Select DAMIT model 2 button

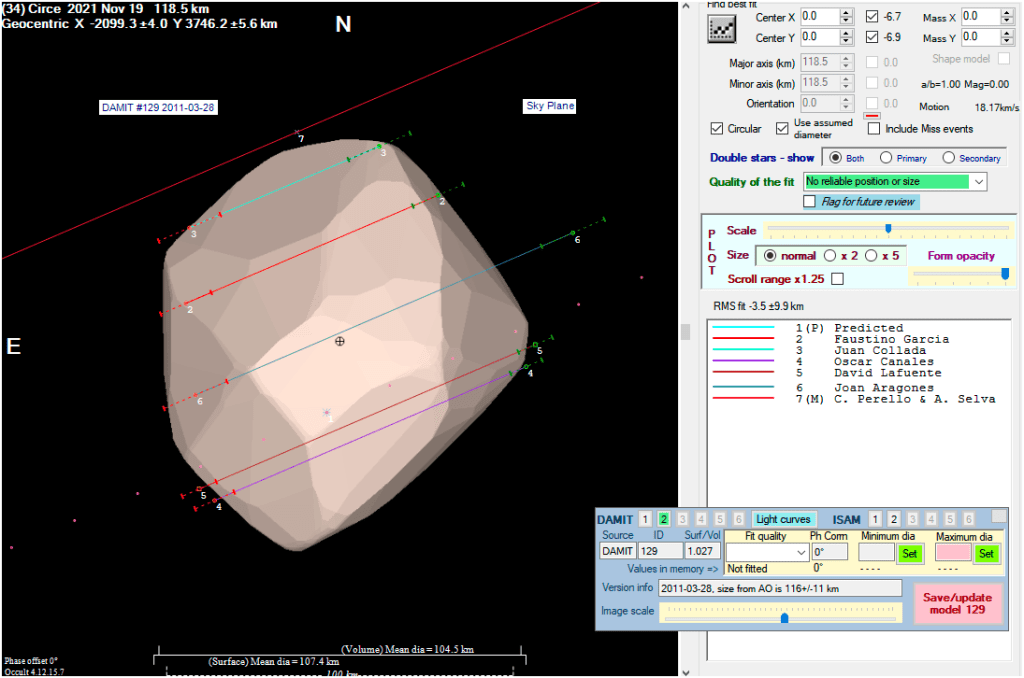click(x=663, y=519)
